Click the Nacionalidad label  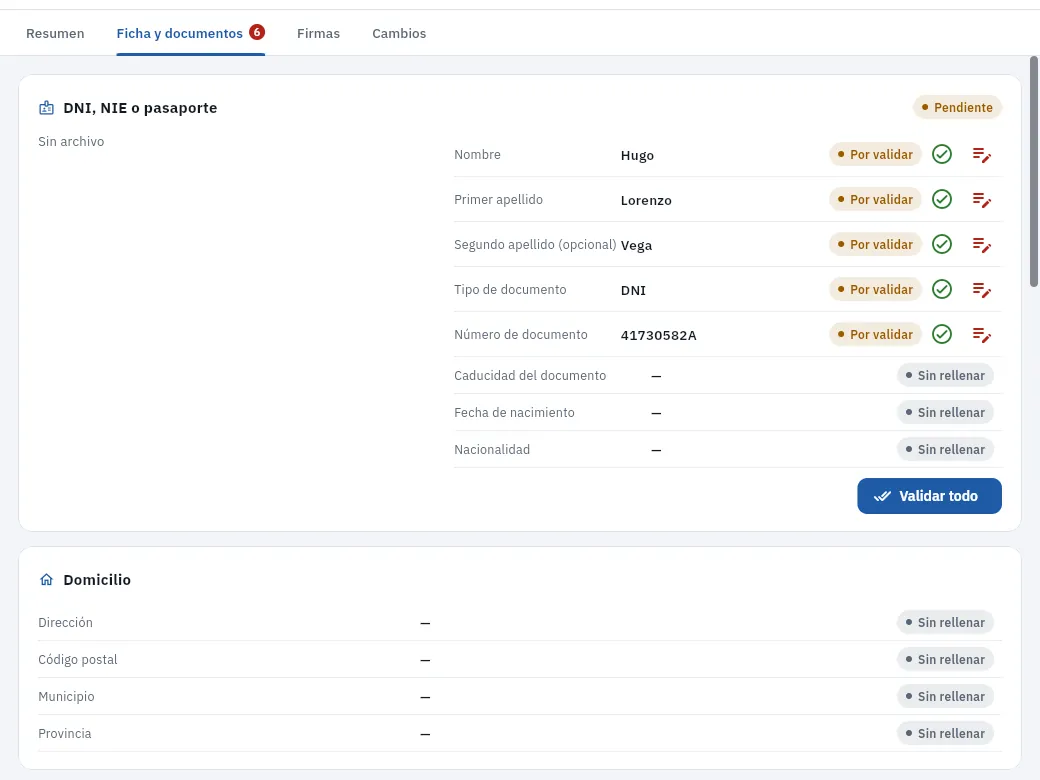(492, 450)
